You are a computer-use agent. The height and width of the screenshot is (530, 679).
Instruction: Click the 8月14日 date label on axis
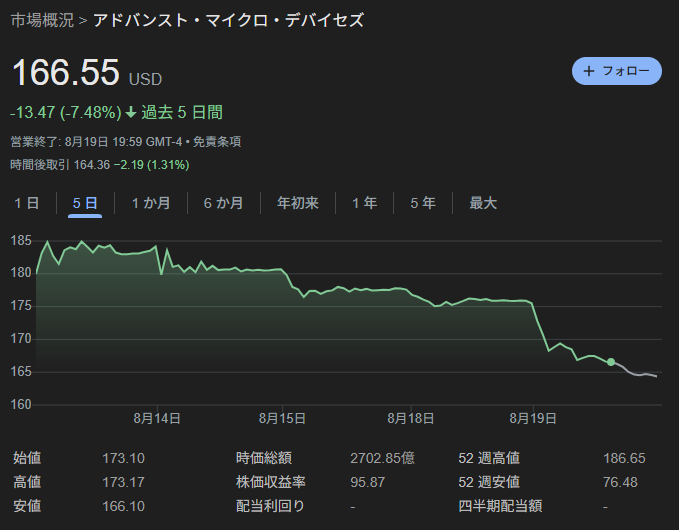tap(157, 419)
